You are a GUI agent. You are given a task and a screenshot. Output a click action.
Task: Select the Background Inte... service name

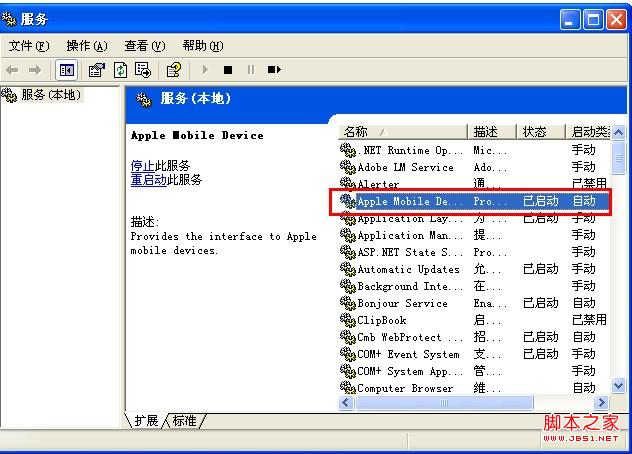[410, 286]
